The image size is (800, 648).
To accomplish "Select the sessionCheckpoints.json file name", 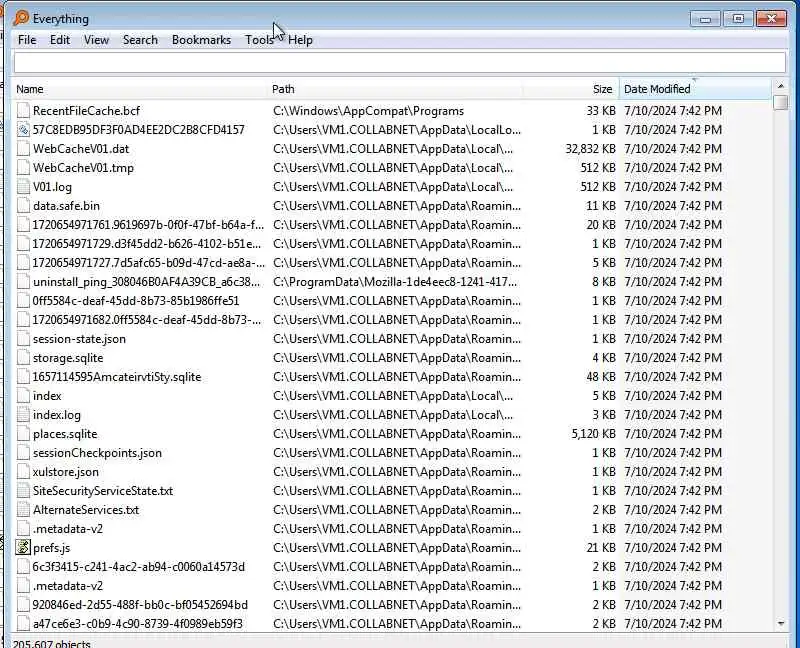I will tap(97, 453).
